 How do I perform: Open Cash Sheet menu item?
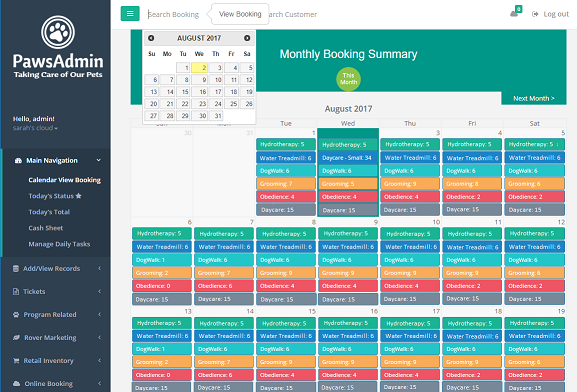[x=46, y=228]
